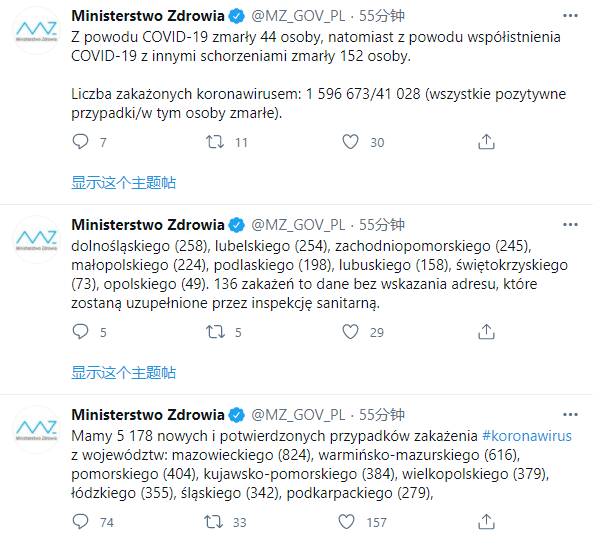
Task: Reply to the tweet with 74 comments
Action: 80,522
